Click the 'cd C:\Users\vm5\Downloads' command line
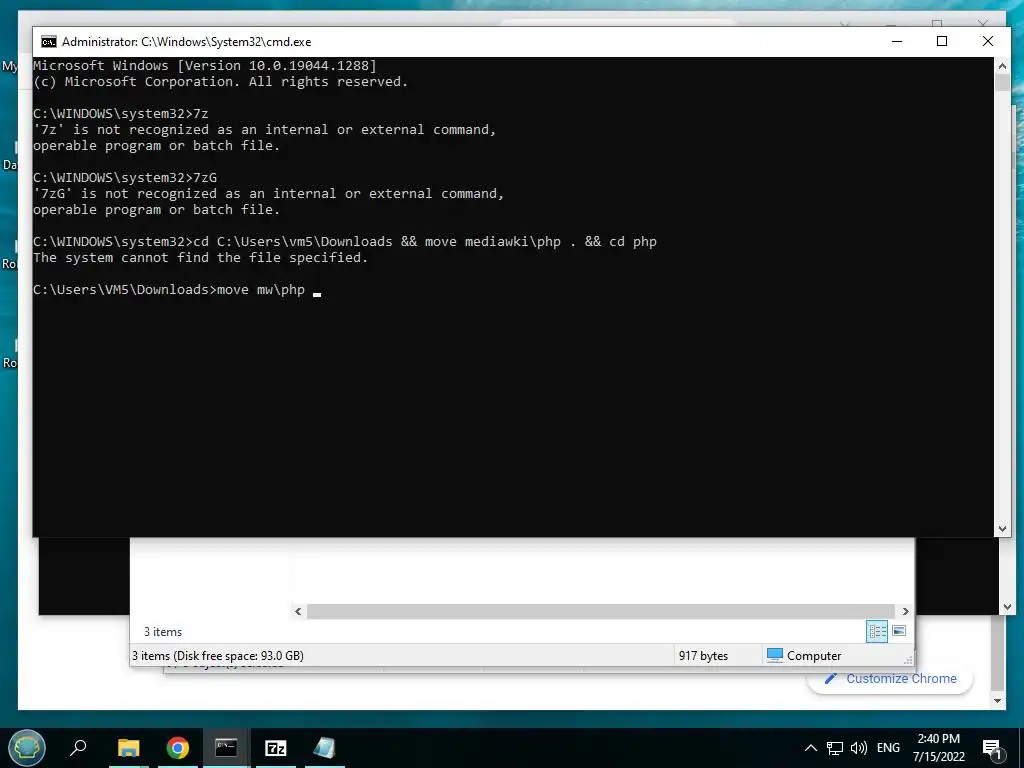Viewport: 1024px width, 768px height. click(x=345, y=242)
